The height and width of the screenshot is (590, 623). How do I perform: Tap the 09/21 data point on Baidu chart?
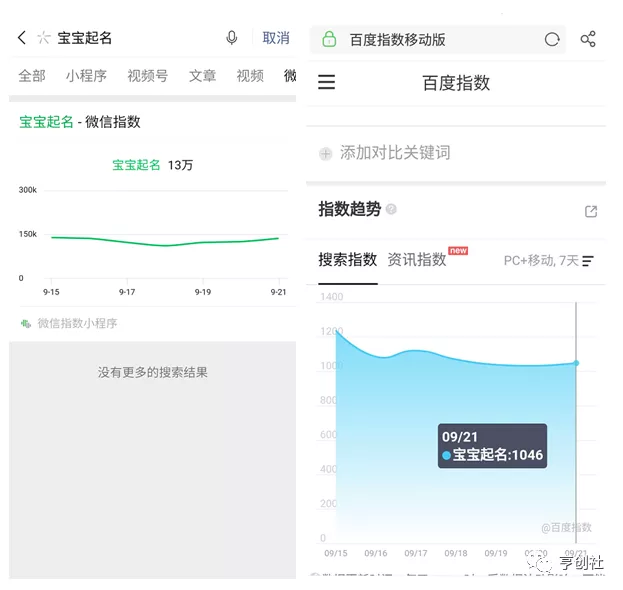coord(576,363)
